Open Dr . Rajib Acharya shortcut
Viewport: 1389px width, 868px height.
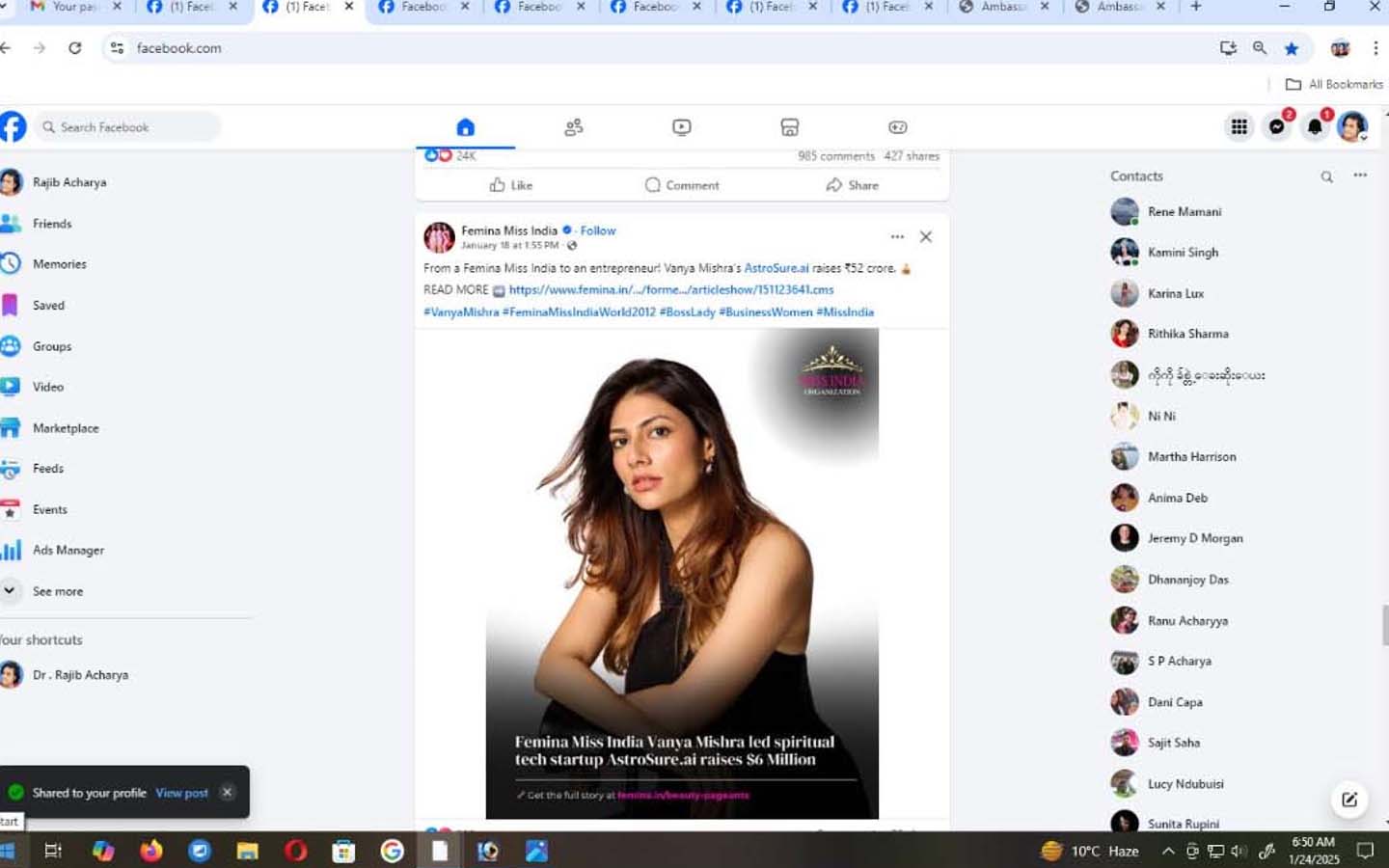(80, 675)
